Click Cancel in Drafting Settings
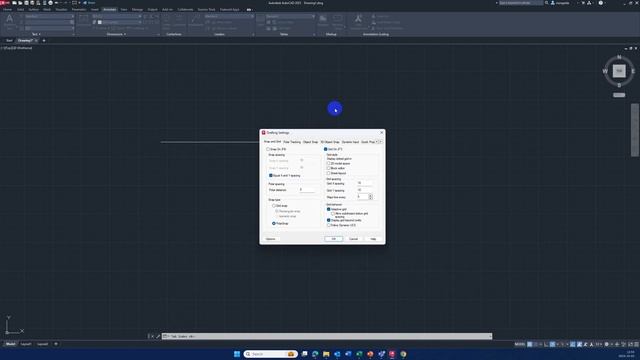Screen dimensions: 640x360 [x=353, y=239]
